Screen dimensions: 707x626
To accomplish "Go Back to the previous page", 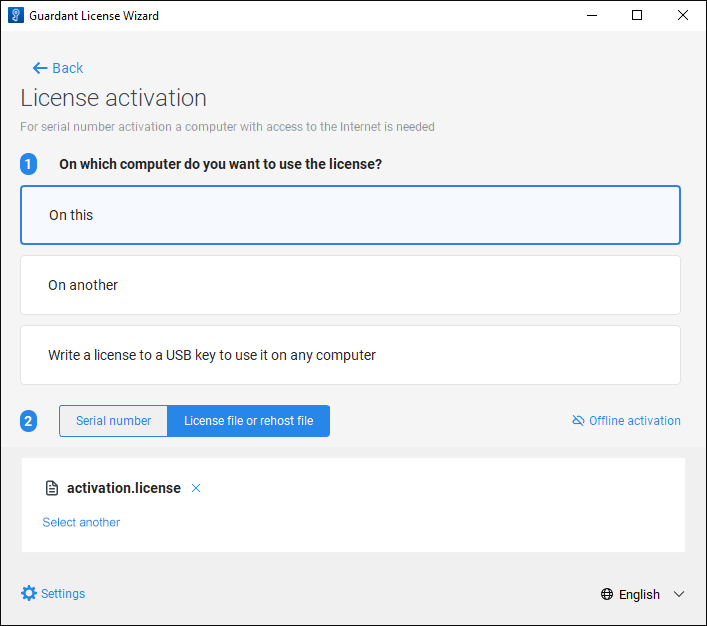I will point(67,68).
